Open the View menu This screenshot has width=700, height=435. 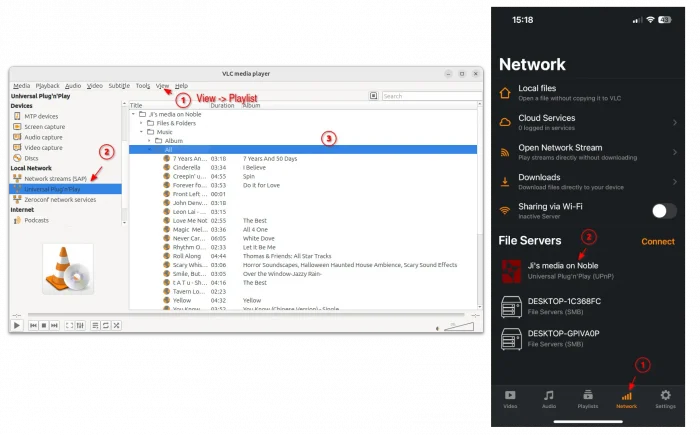pos(162,86)
